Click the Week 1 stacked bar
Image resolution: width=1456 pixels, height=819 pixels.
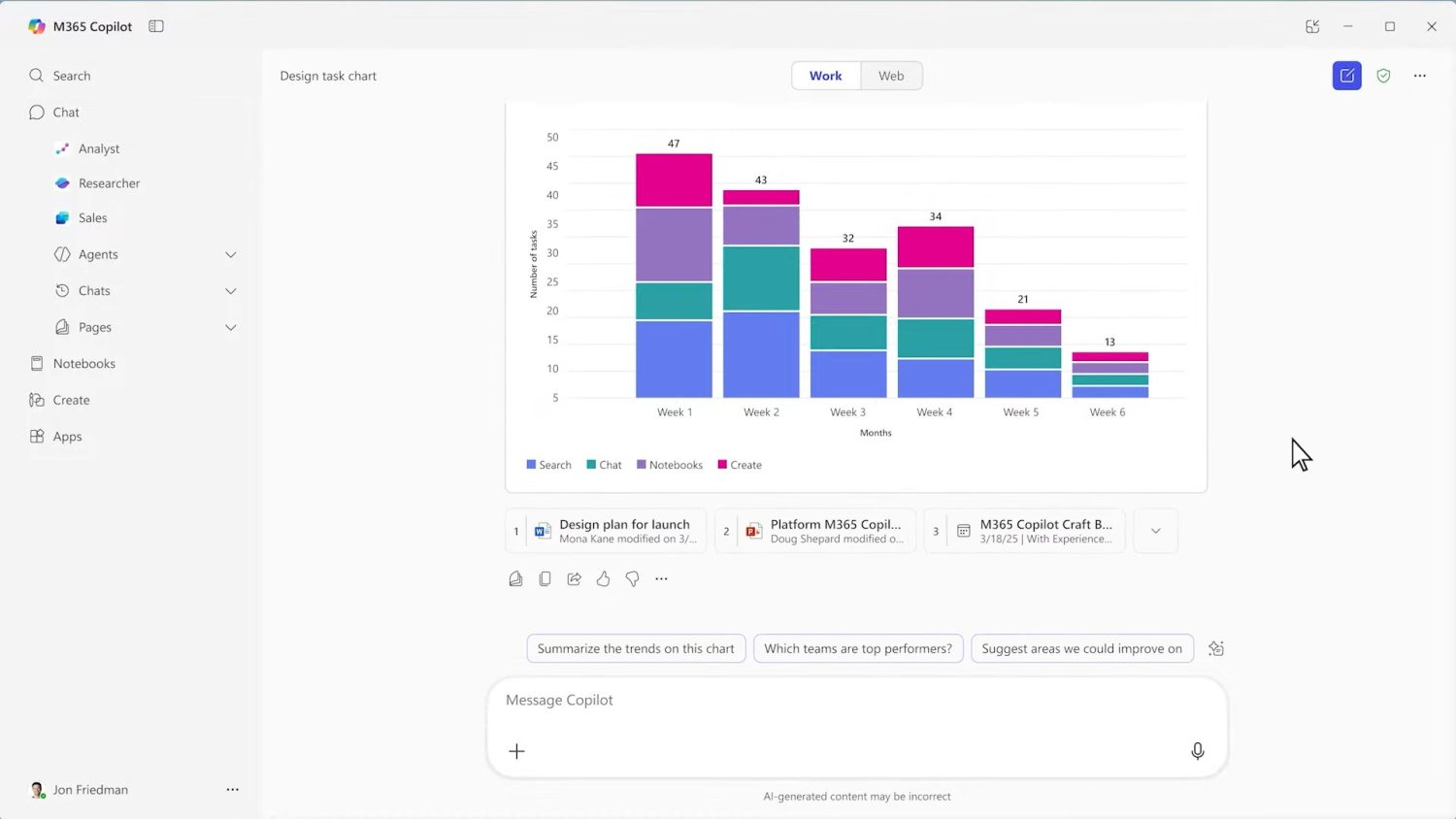tap(674, 276)
